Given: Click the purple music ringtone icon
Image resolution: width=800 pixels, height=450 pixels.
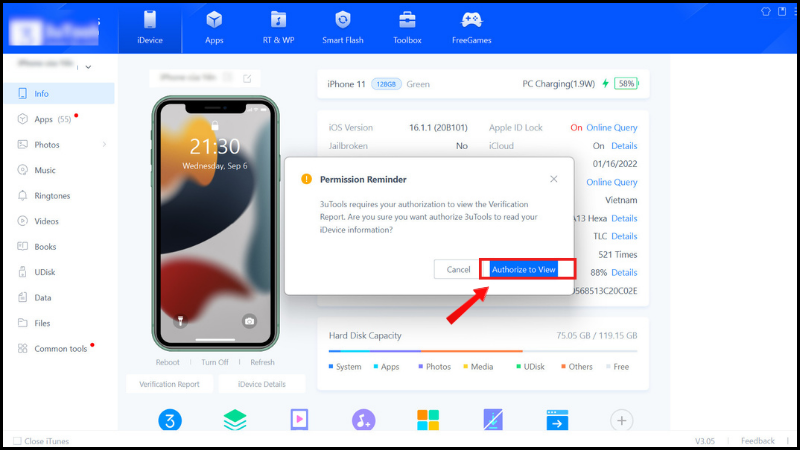Looking at the screenshot, I should (x=363, y=420).
